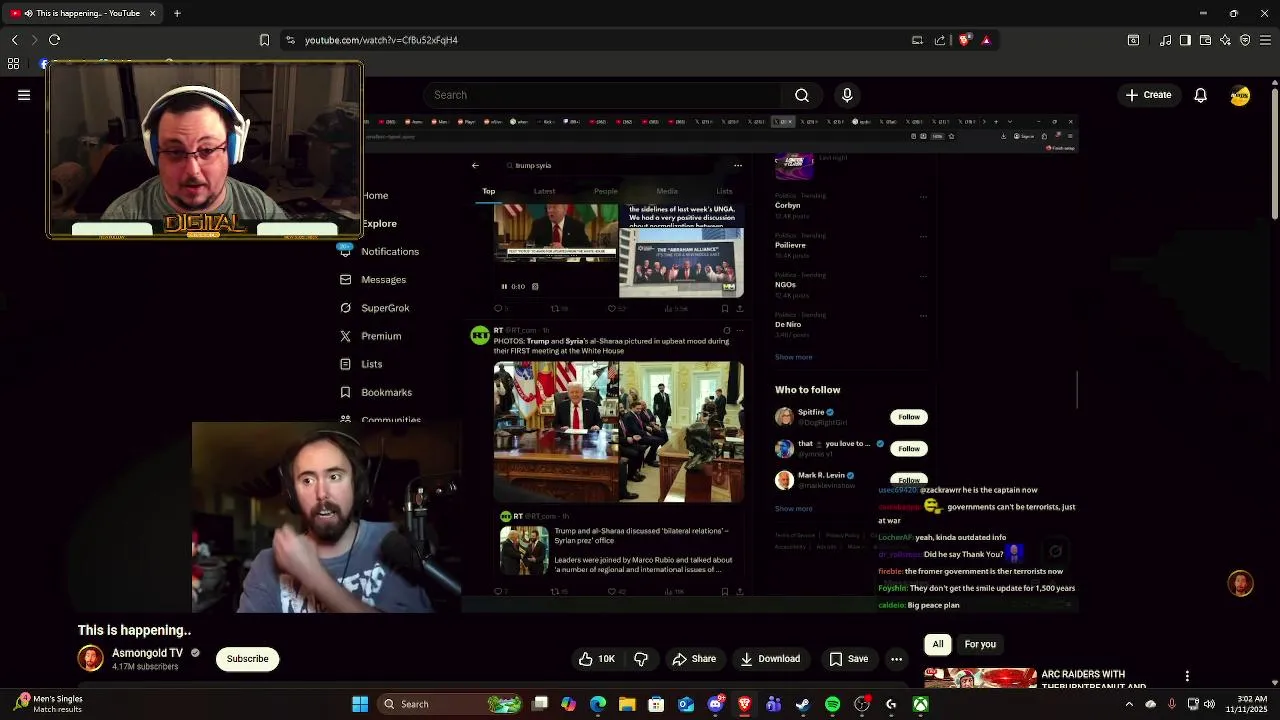Open the Brave main menu hamburger
Viewport: 1280px width, 720px height.
coord(1266,40)
